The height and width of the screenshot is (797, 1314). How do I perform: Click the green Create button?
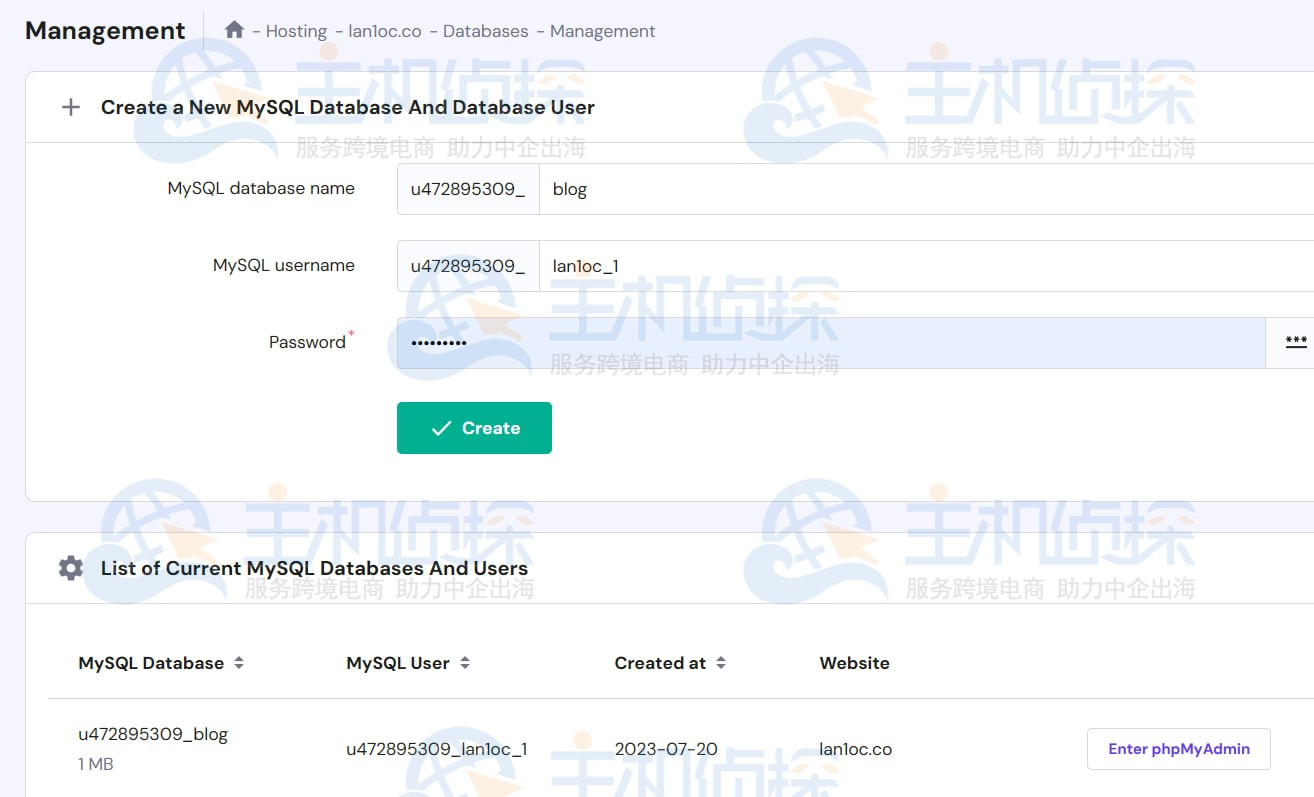[x=474, y=428]
